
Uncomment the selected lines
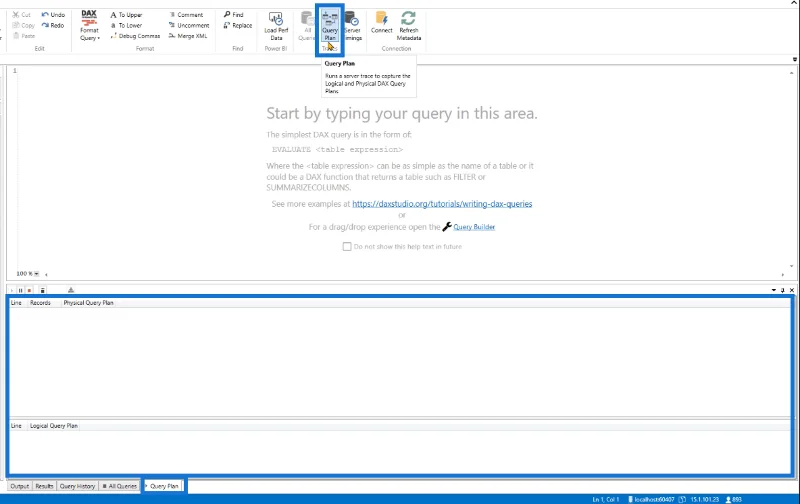[x=189, y=25]
